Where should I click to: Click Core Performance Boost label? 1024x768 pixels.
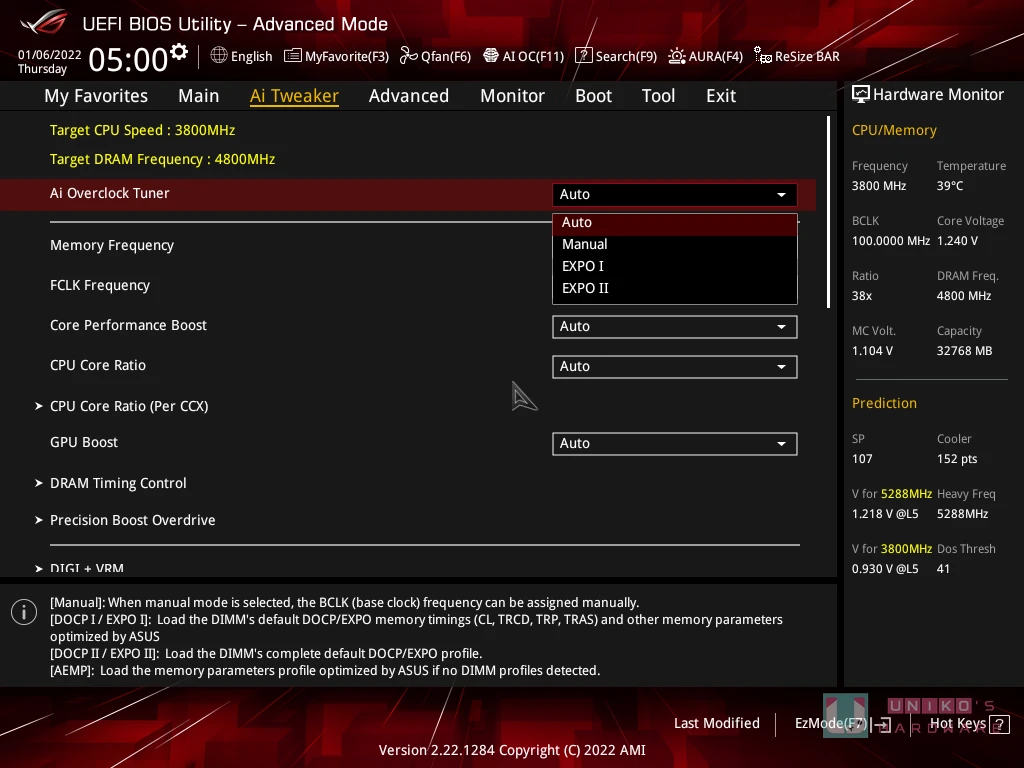point(129,325)
